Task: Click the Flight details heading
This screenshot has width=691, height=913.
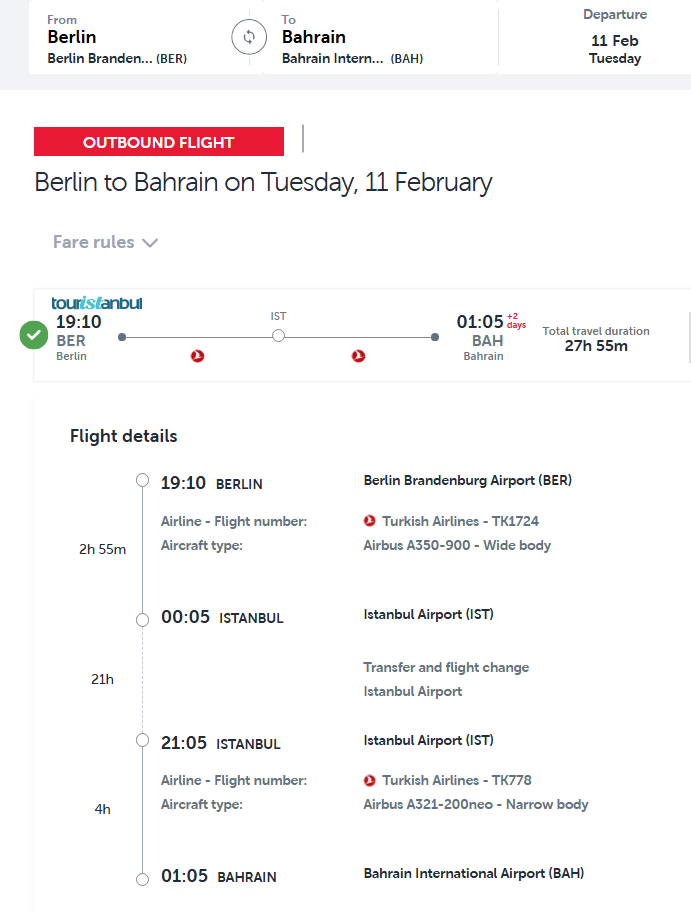Action: pos(124,436)
